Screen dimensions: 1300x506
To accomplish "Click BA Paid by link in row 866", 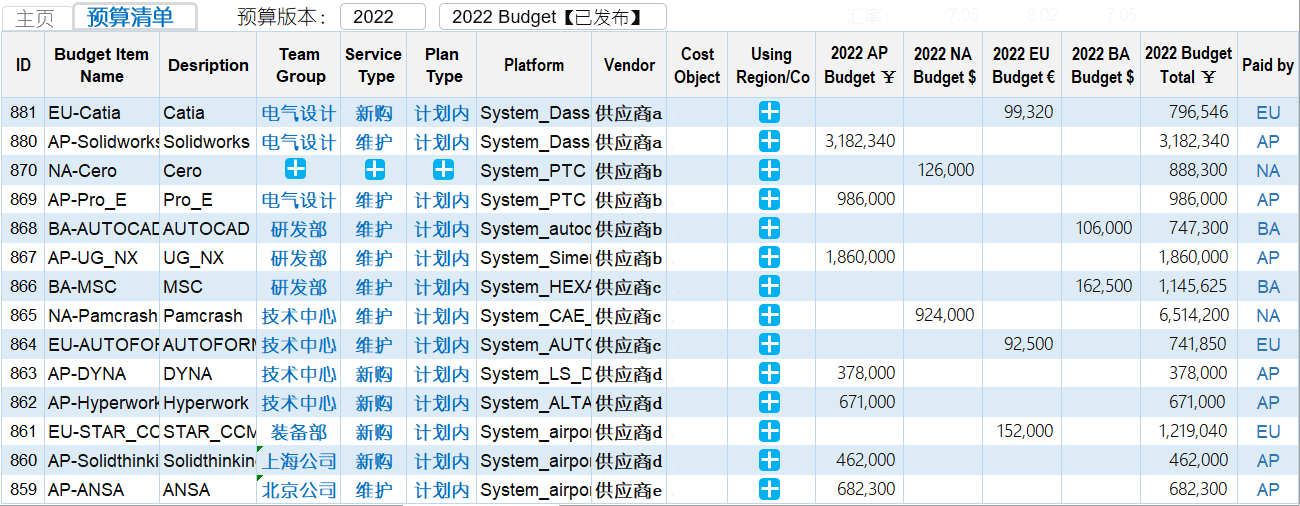I will tap(1268, 287).
